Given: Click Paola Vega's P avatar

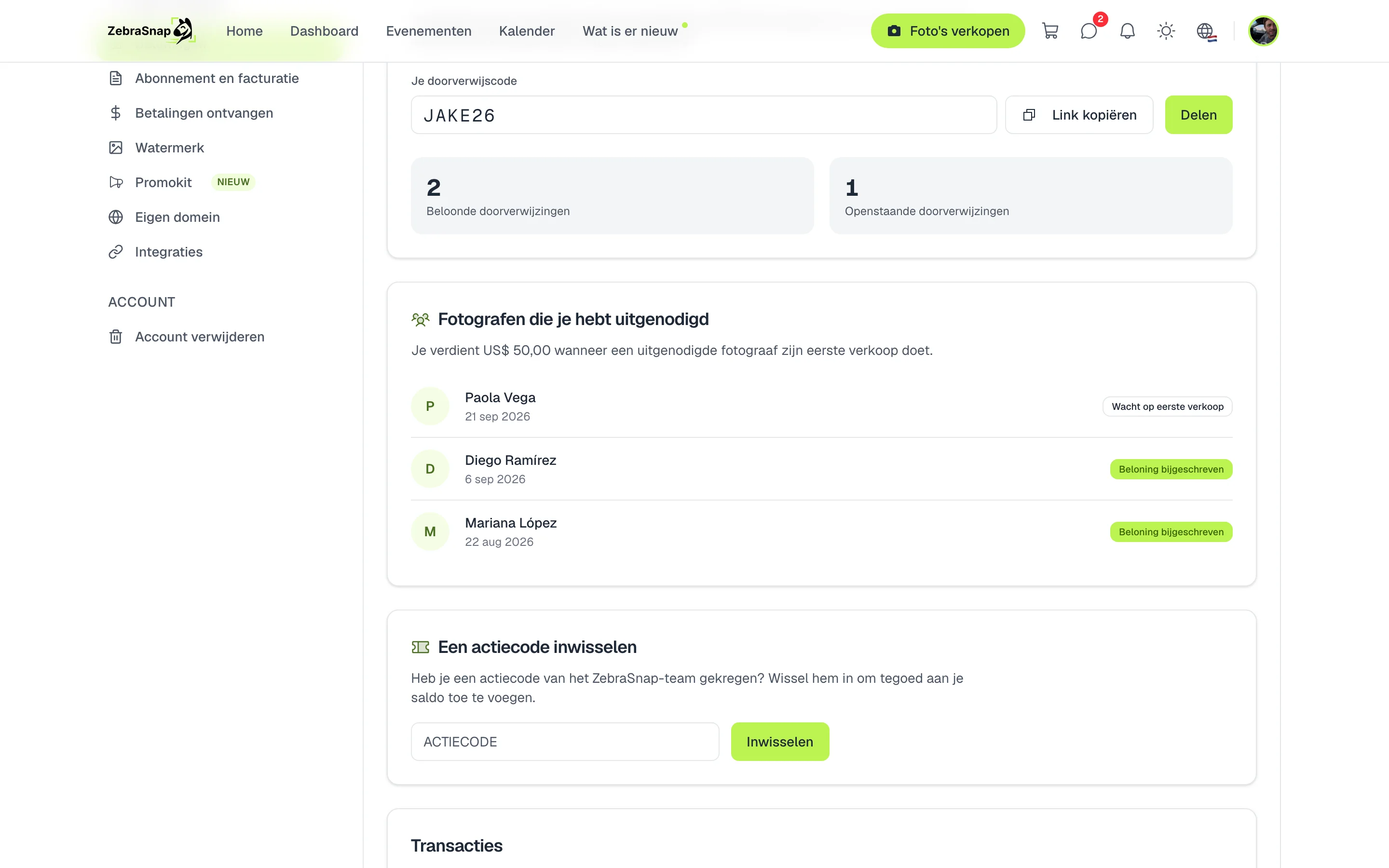Looking at the screenshot, I should [430, 407].
